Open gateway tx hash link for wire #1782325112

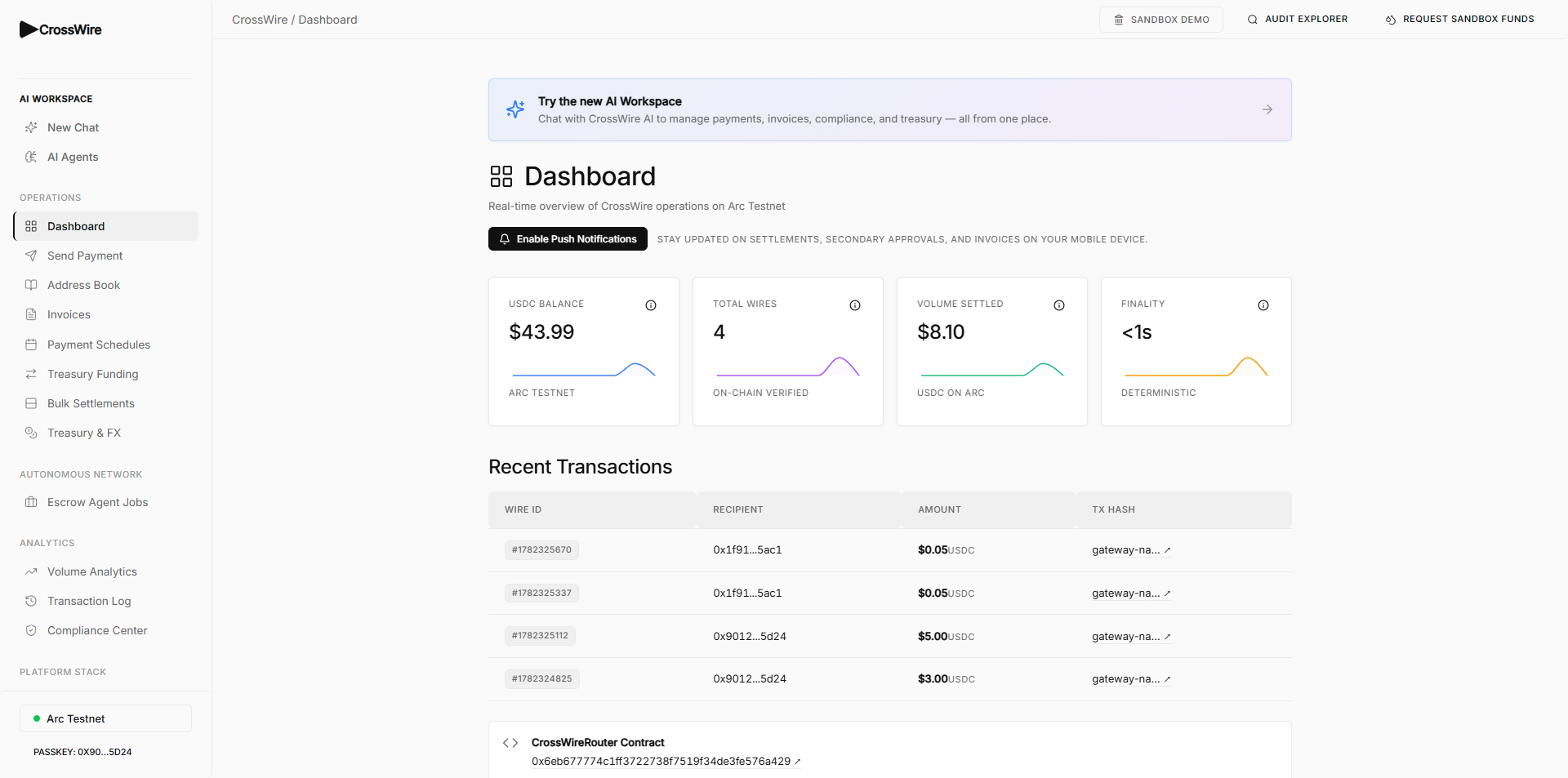1131,637
